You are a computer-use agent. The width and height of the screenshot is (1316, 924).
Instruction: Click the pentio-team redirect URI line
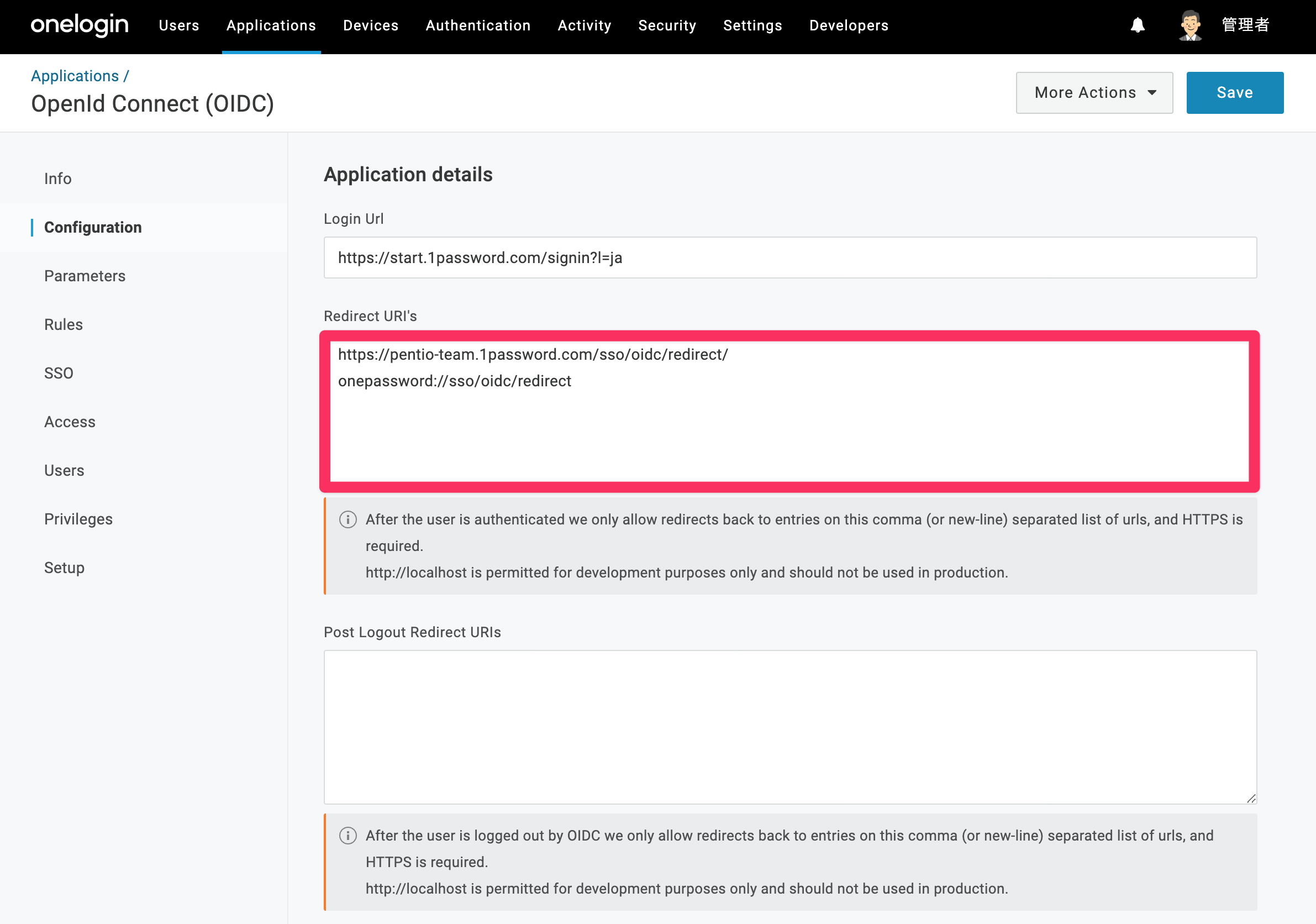533,355
